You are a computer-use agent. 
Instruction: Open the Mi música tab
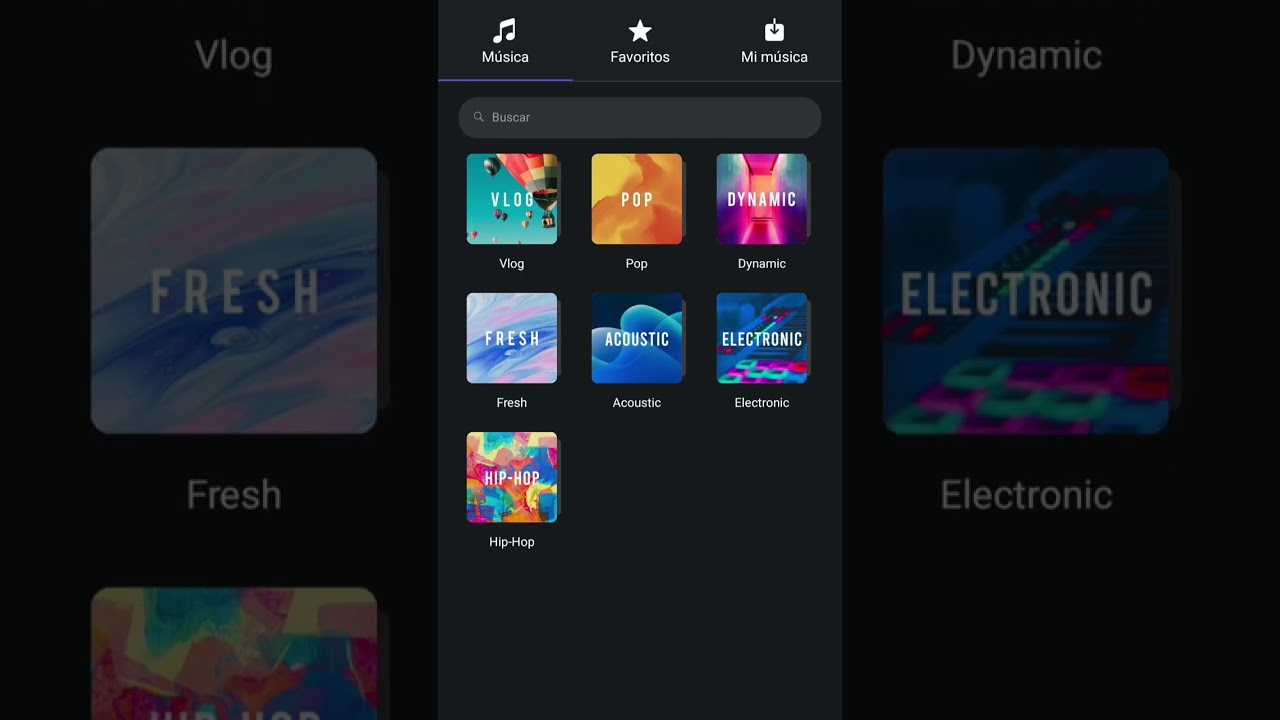pos(774,41)
